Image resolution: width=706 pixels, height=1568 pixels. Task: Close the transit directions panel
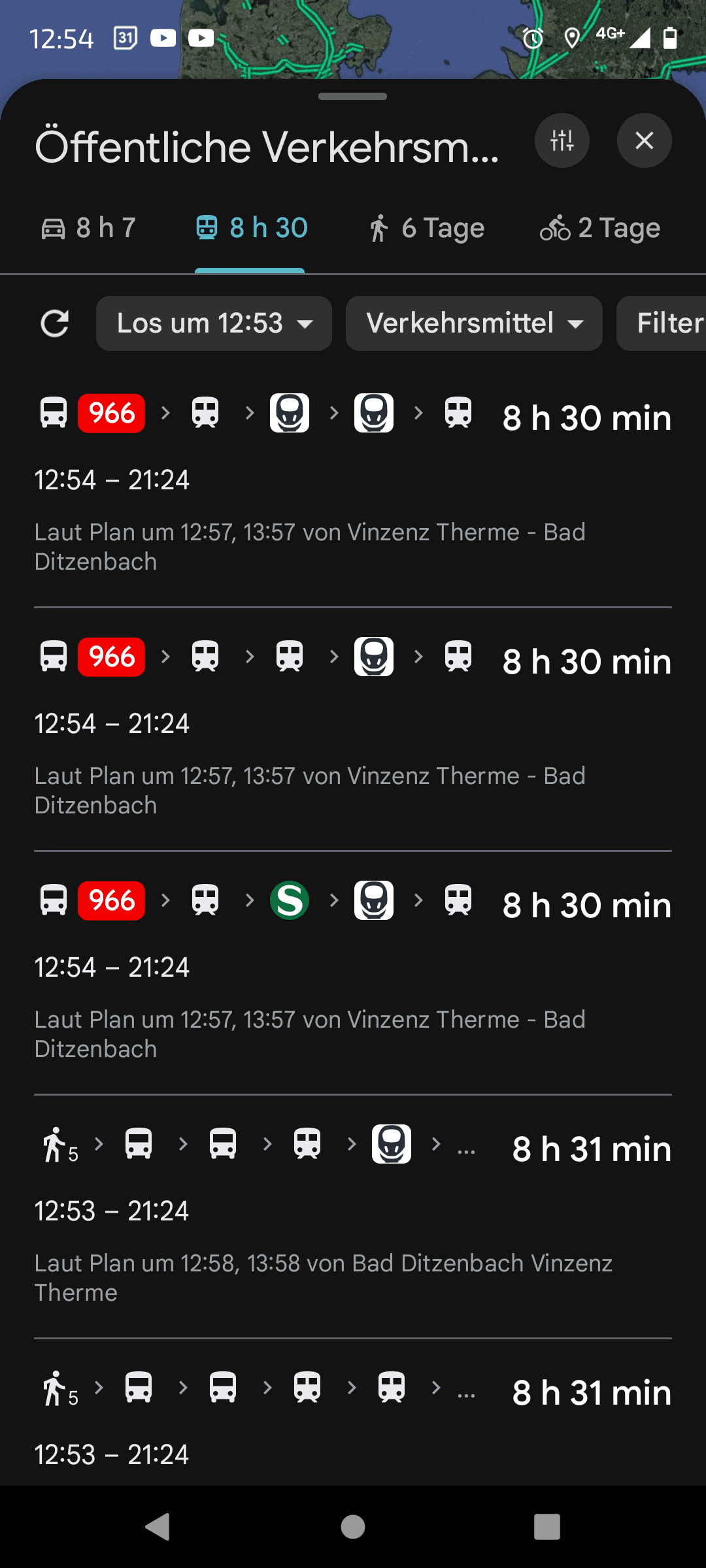(x=645, y=140)
